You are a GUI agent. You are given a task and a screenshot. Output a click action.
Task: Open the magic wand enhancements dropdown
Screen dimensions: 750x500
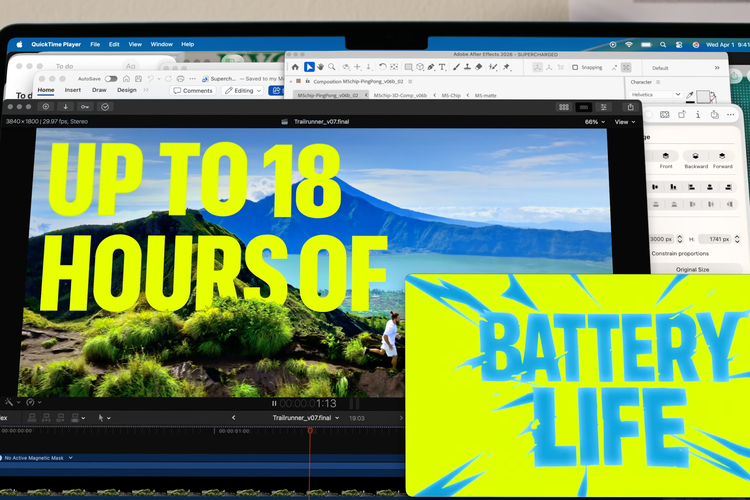point(12,402)
